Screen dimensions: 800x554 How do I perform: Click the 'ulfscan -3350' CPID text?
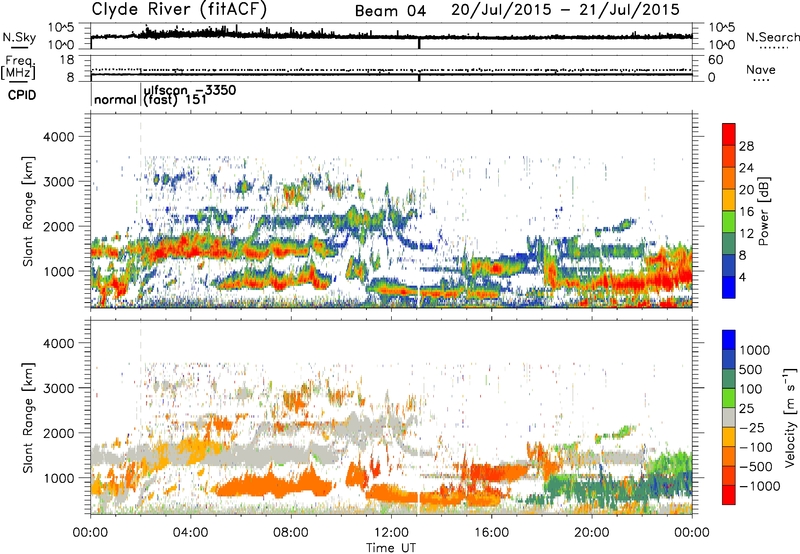190,90
